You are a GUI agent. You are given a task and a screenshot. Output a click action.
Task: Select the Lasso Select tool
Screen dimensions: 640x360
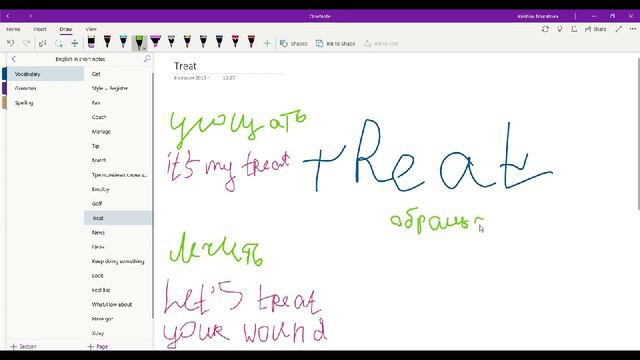pyautogui.click(x=42, y=43)
